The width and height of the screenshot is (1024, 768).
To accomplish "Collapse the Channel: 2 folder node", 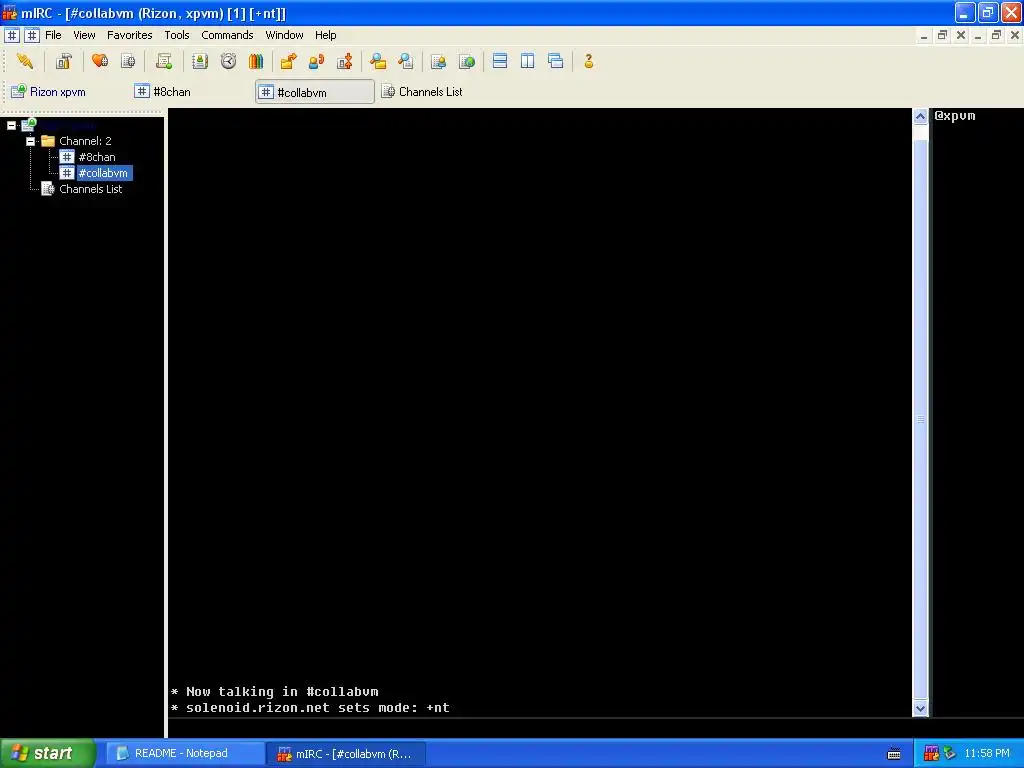I will click(x=30, y=141).
